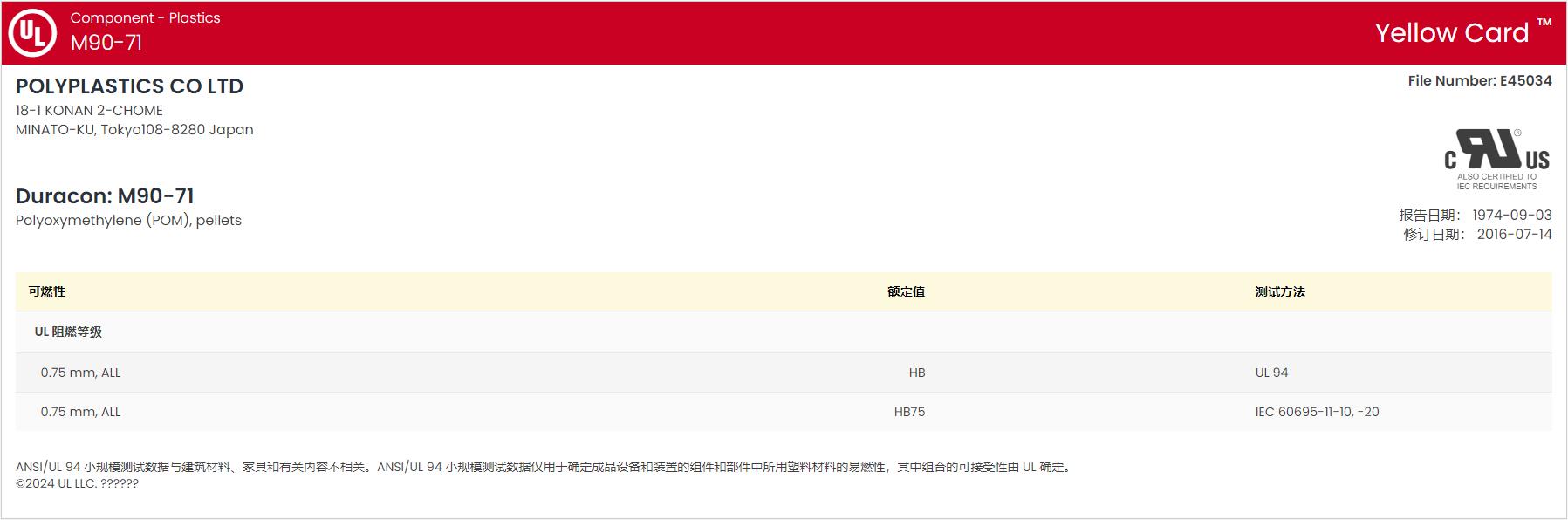Click Polyoxymethylene (POM), pellets description
This screenshot has height=520, width=1568.
coord(128,221)
